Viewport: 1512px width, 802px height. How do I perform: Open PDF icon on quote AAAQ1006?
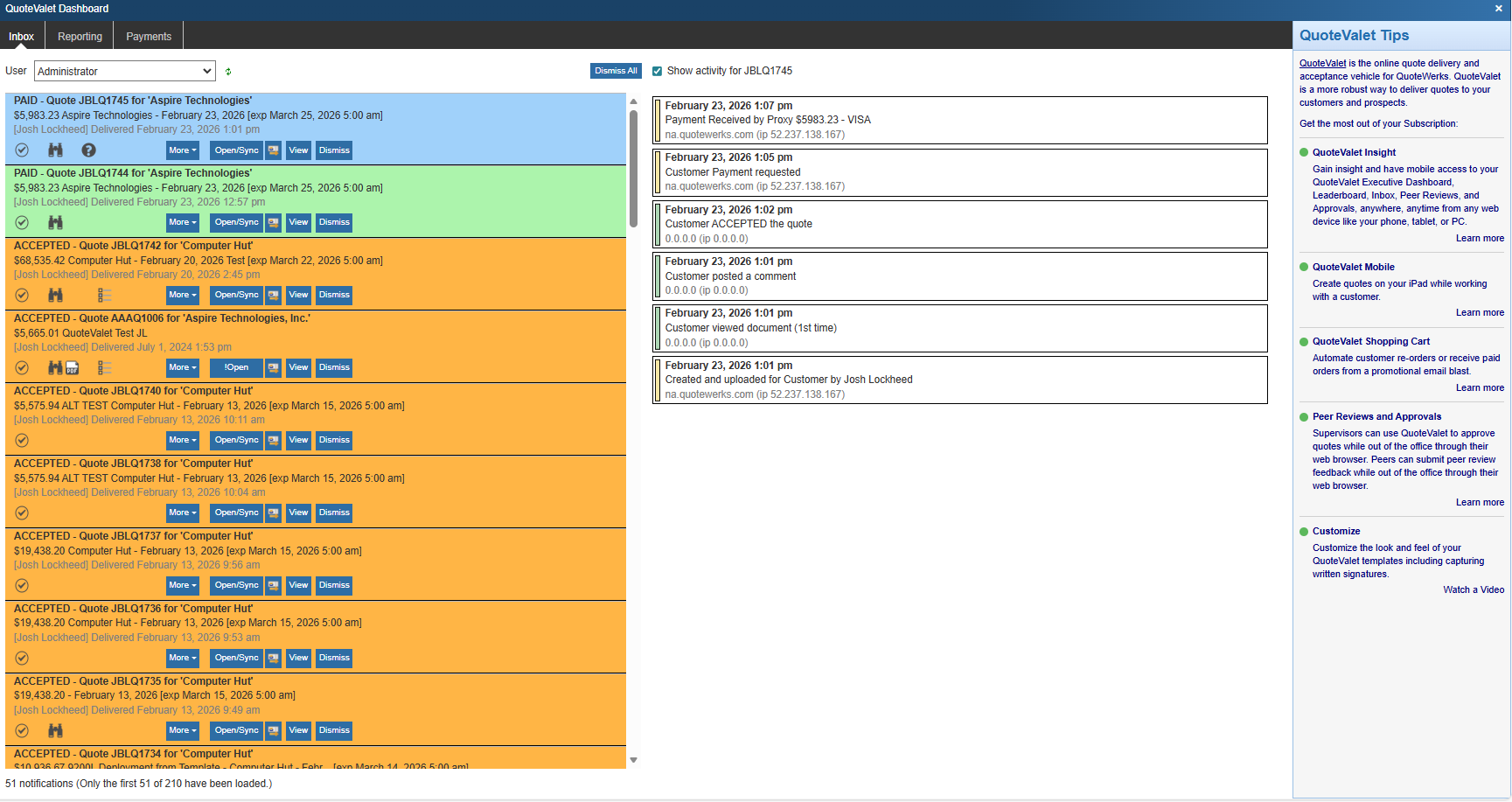pyautogui.click(x=73, y=368)
